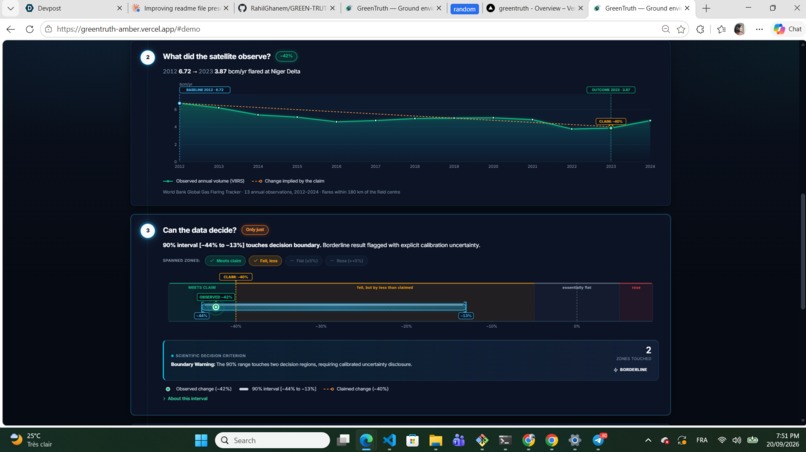Click the World Bank Global Gas Flaring Tracker text
This screenshot has height=452, width=806.
point(281,192)
